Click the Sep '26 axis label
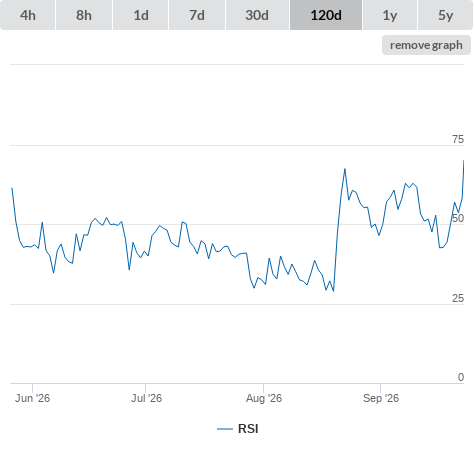 (381, 398)
